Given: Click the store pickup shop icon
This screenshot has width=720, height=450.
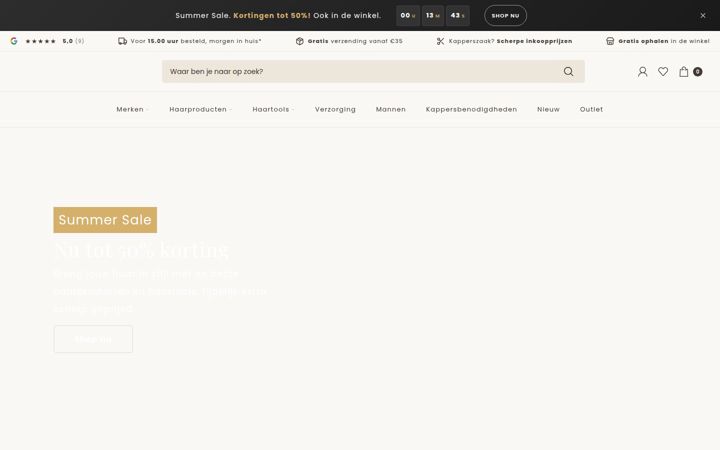Looking at the screenshot, I should [610, 41].
